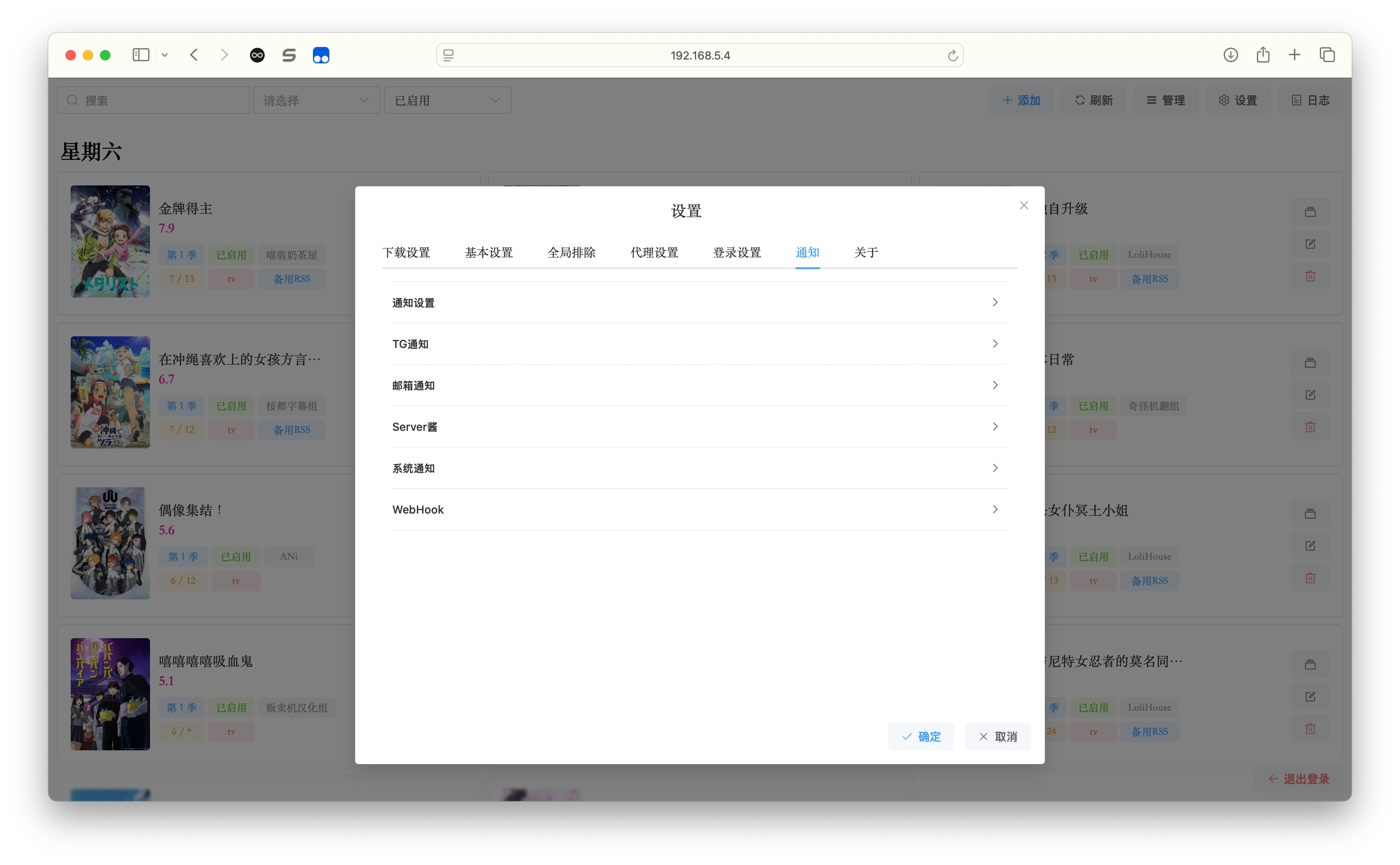Toggle the Safari sidebar icon

coord(141,55)
